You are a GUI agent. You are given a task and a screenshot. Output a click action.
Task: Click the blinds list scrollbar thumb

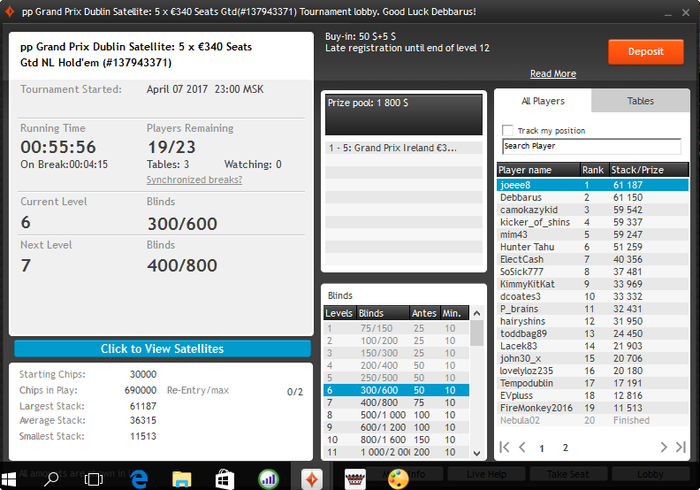[x=477, y=333]
